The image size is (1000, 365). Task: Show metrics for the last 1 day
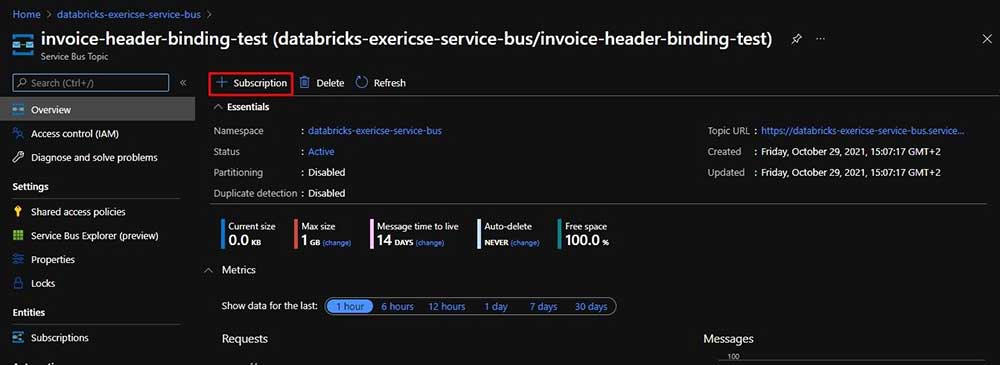[x=496, y=307]
